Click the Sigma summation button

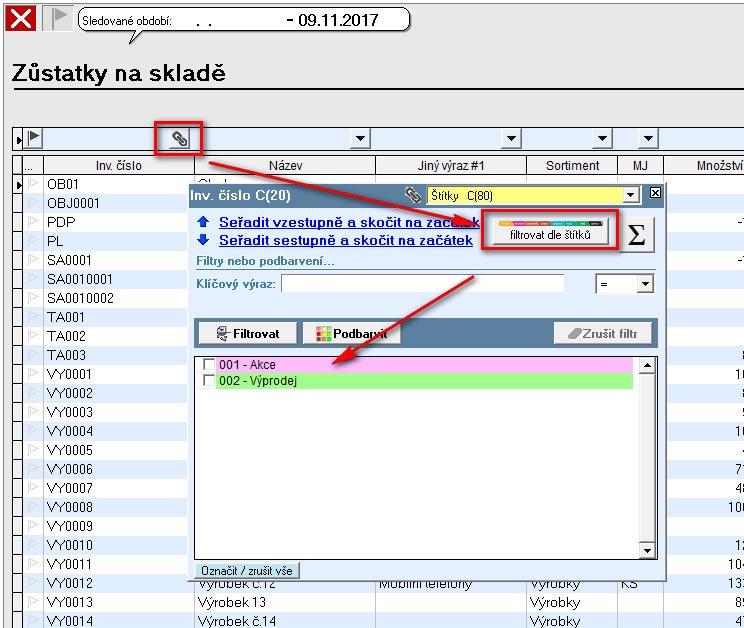point(636,234)
